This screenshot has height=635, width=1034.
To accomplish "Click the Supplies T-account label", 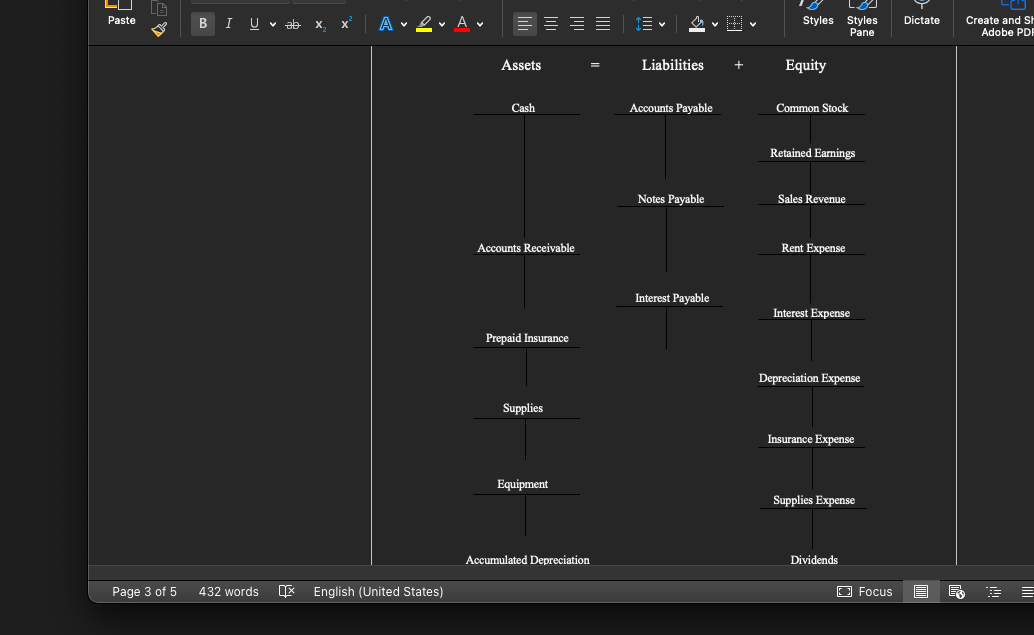I will tap(523, 408).
